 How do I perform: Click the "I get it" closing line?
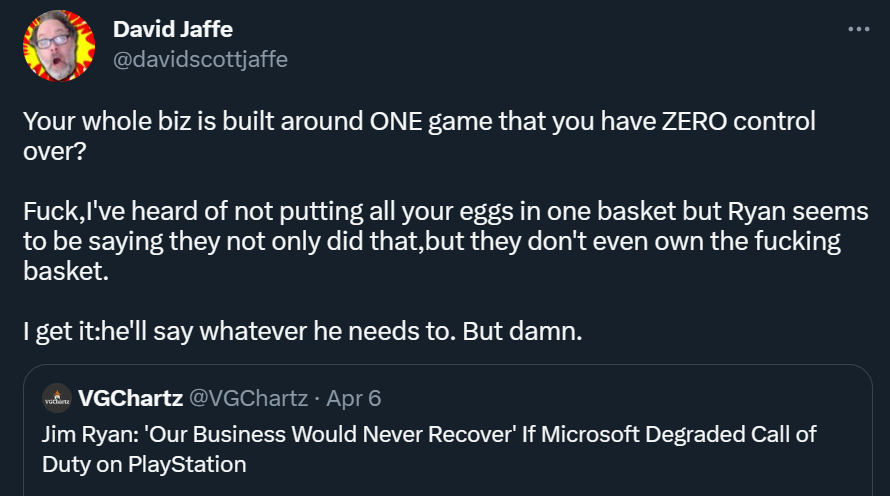pyautogui.click(x=300, y=332)
